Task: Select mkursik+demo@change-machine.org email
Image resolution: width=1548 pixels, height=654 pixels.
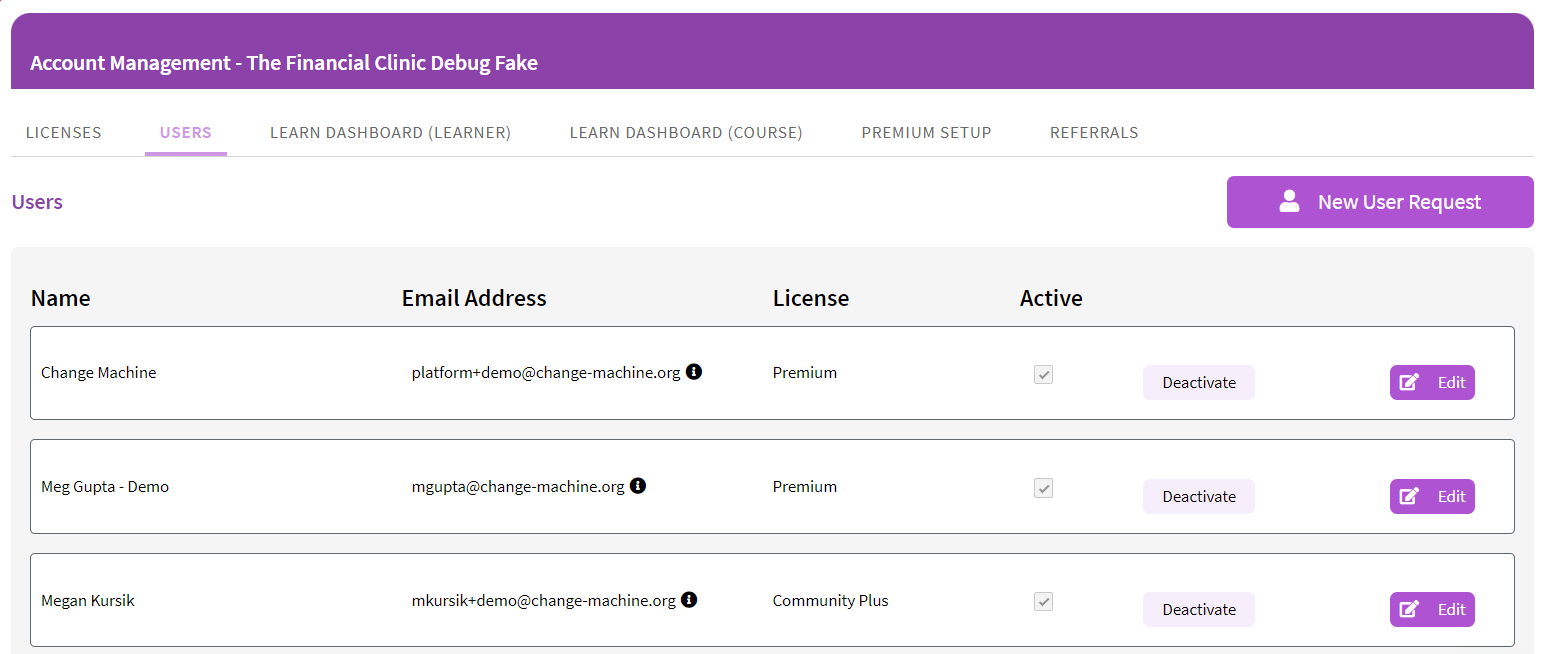Action: click(x=544, y=601)
